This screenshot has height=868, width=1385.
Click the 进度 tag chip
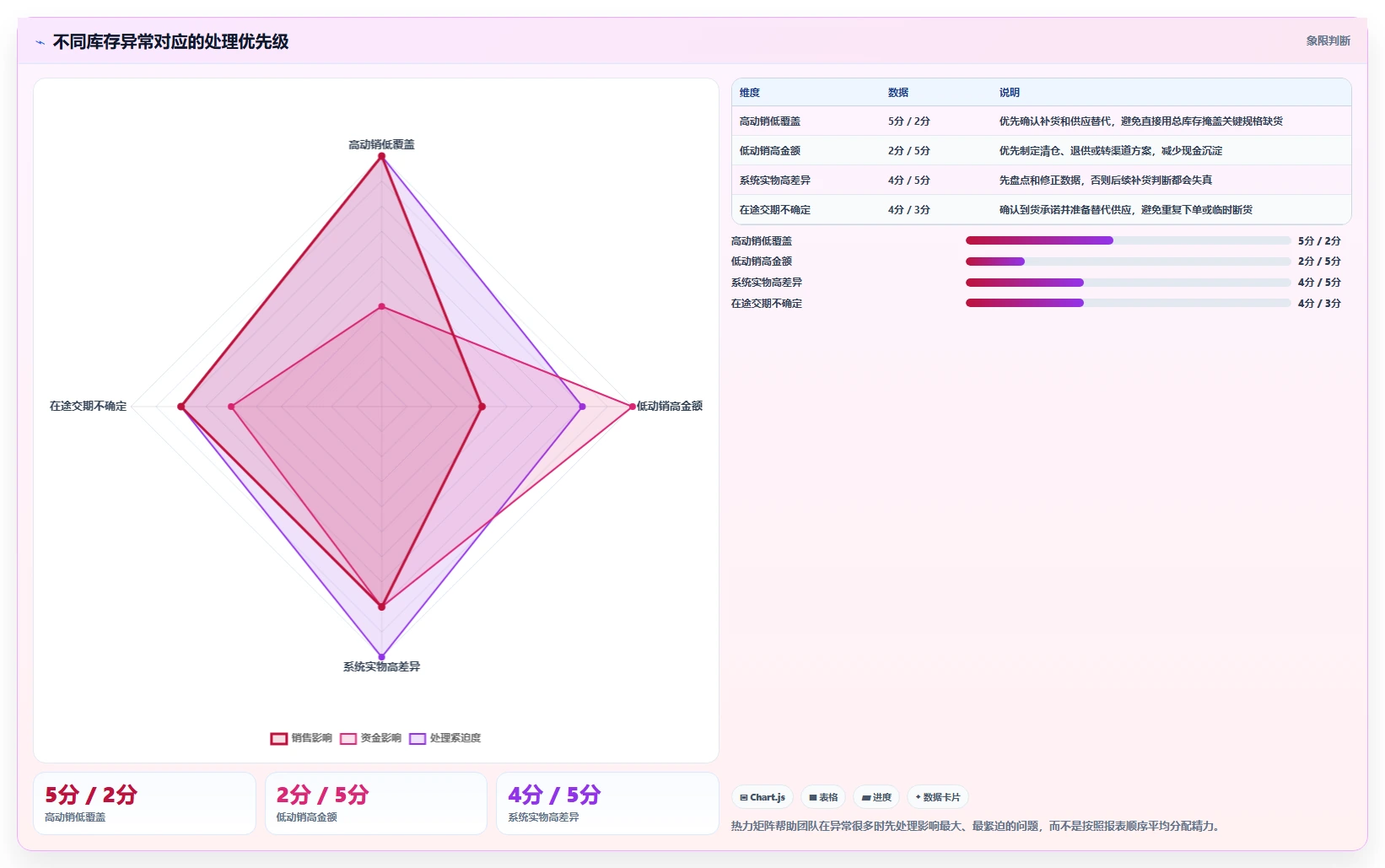pos(876,797)
